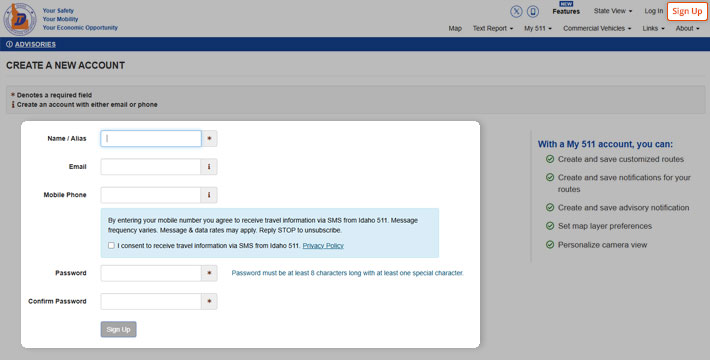Click the required asterisk beside Password

tap(209, 273)
